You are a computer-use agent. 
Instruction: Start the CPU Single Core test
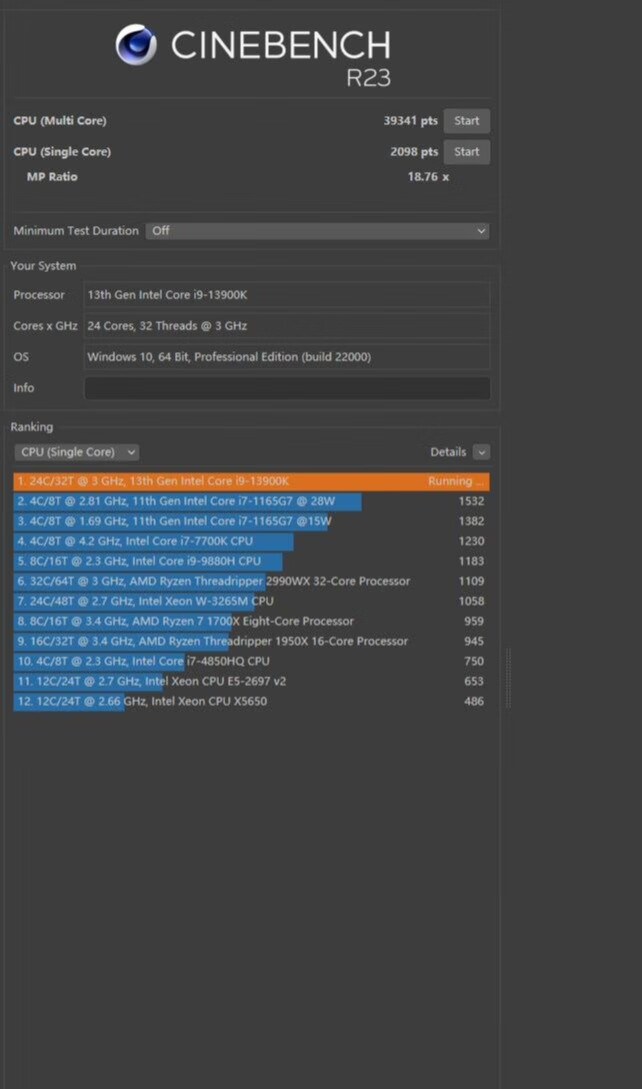click(466, 152)
